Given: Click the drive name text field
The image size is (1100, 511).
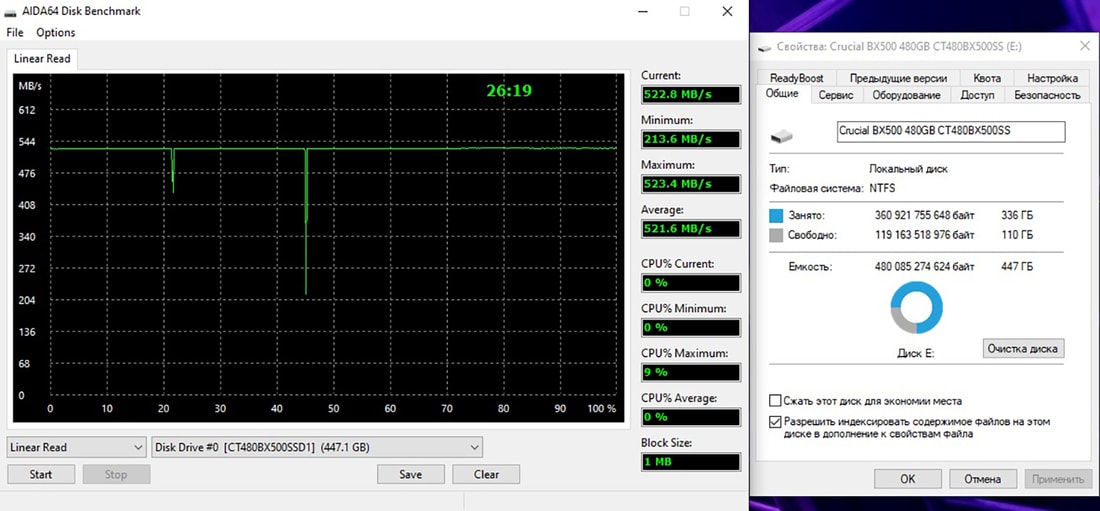Looking at the screenshot, I should click(950, 131).
